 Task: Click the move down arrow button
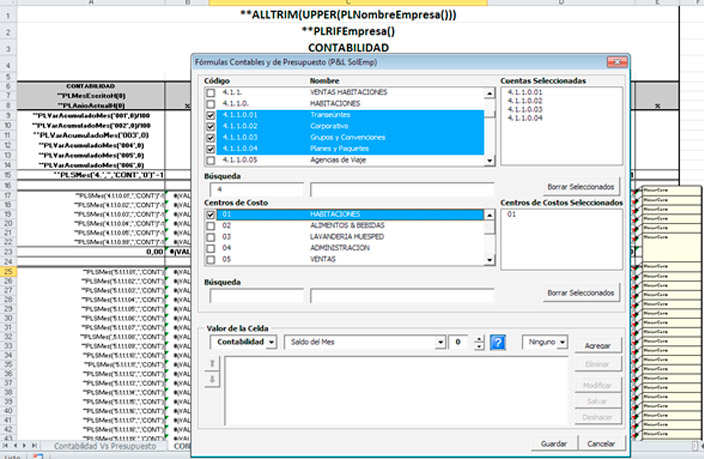[212, 380]
